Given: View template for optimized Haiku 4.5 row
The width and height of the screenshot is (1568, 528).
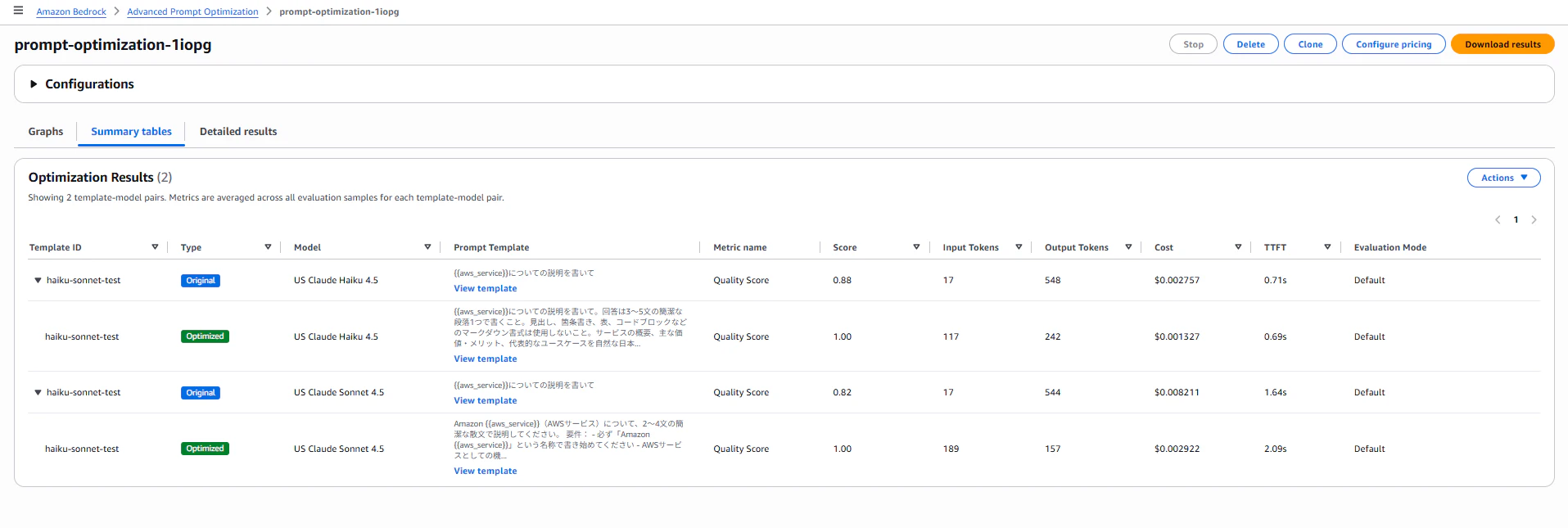Looking at the screenshot, I should 486,359.
